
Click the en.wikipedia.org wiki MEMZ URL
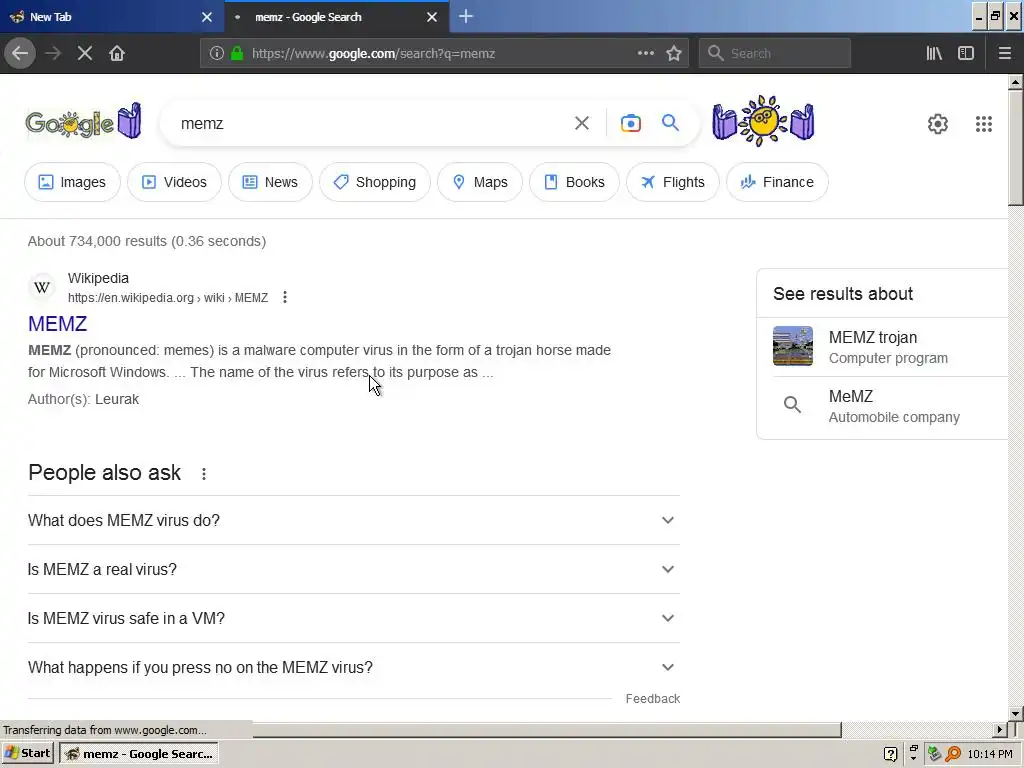tap(168, 298)
